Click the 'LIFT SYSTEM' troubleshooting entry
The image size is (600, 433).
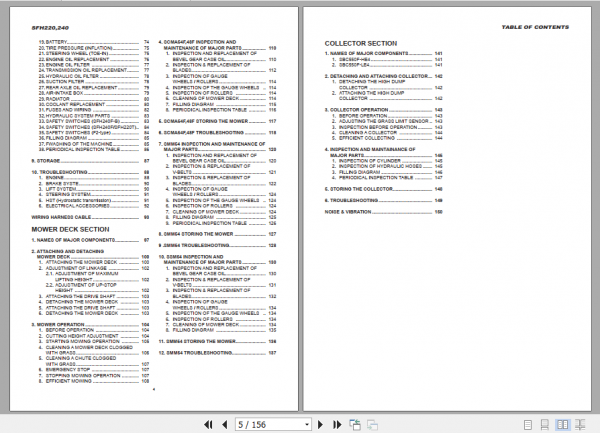coord(94,189)
